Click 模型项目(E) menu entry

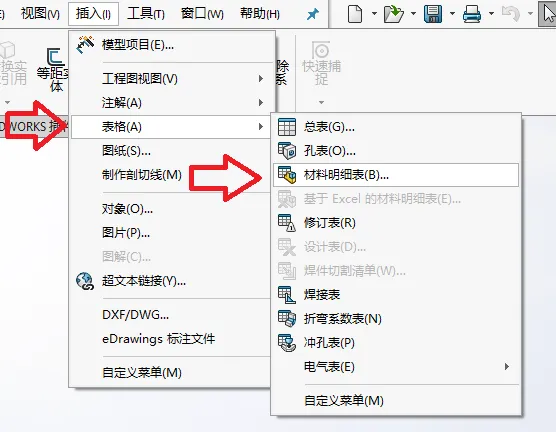(173, 45)
